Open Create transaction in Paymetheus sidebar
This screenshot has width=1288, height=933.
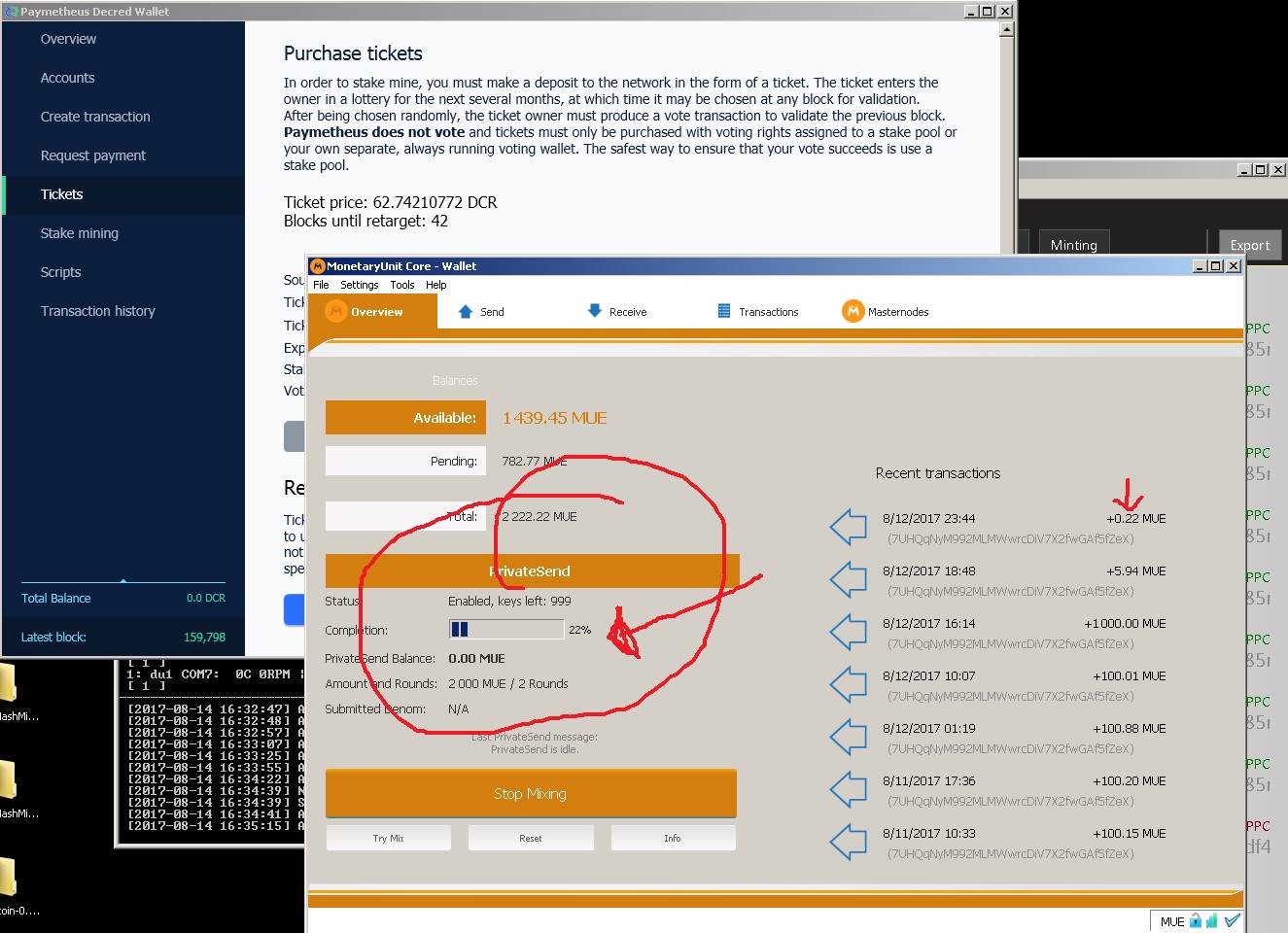coord(95,117)
